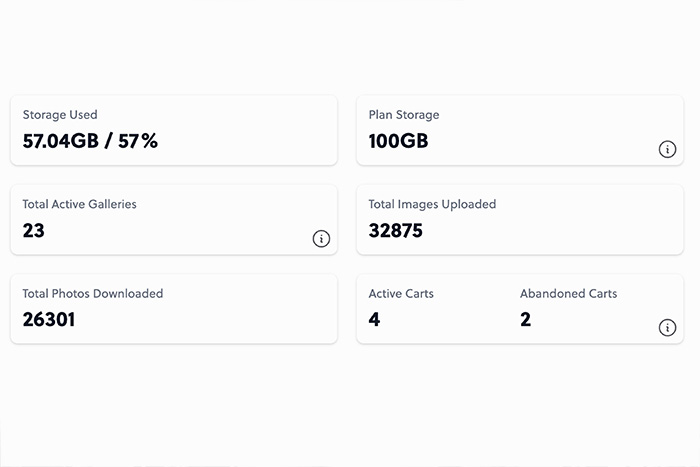The width and height of the screenshot is (700, 467).
Task: Click the Total Photos Downloaded label
Action: [x=93, y=294]
